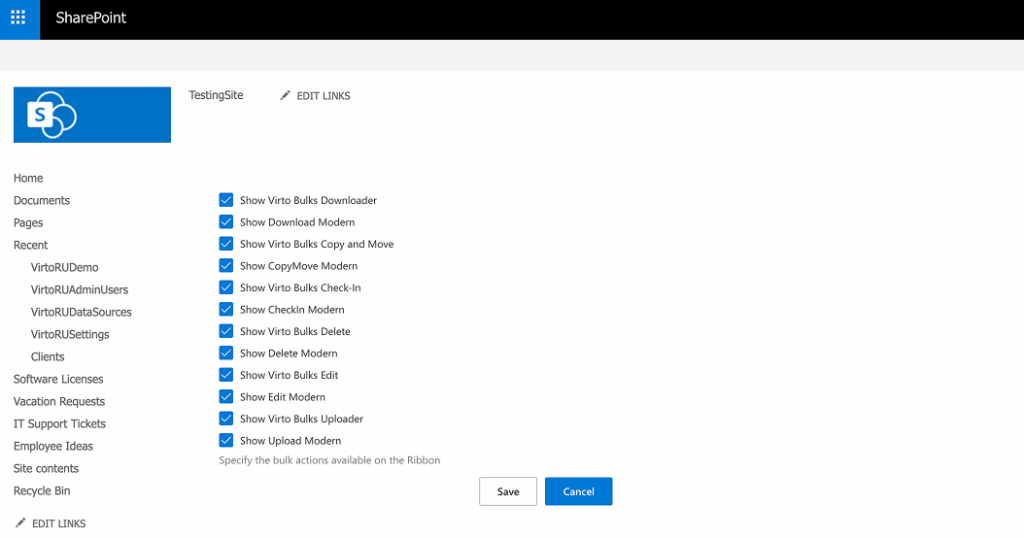Screen dimensions: 1024x538
Task: Uncheck Show Virto Bulks Copy and Move
Action: [x=226, y=244]
